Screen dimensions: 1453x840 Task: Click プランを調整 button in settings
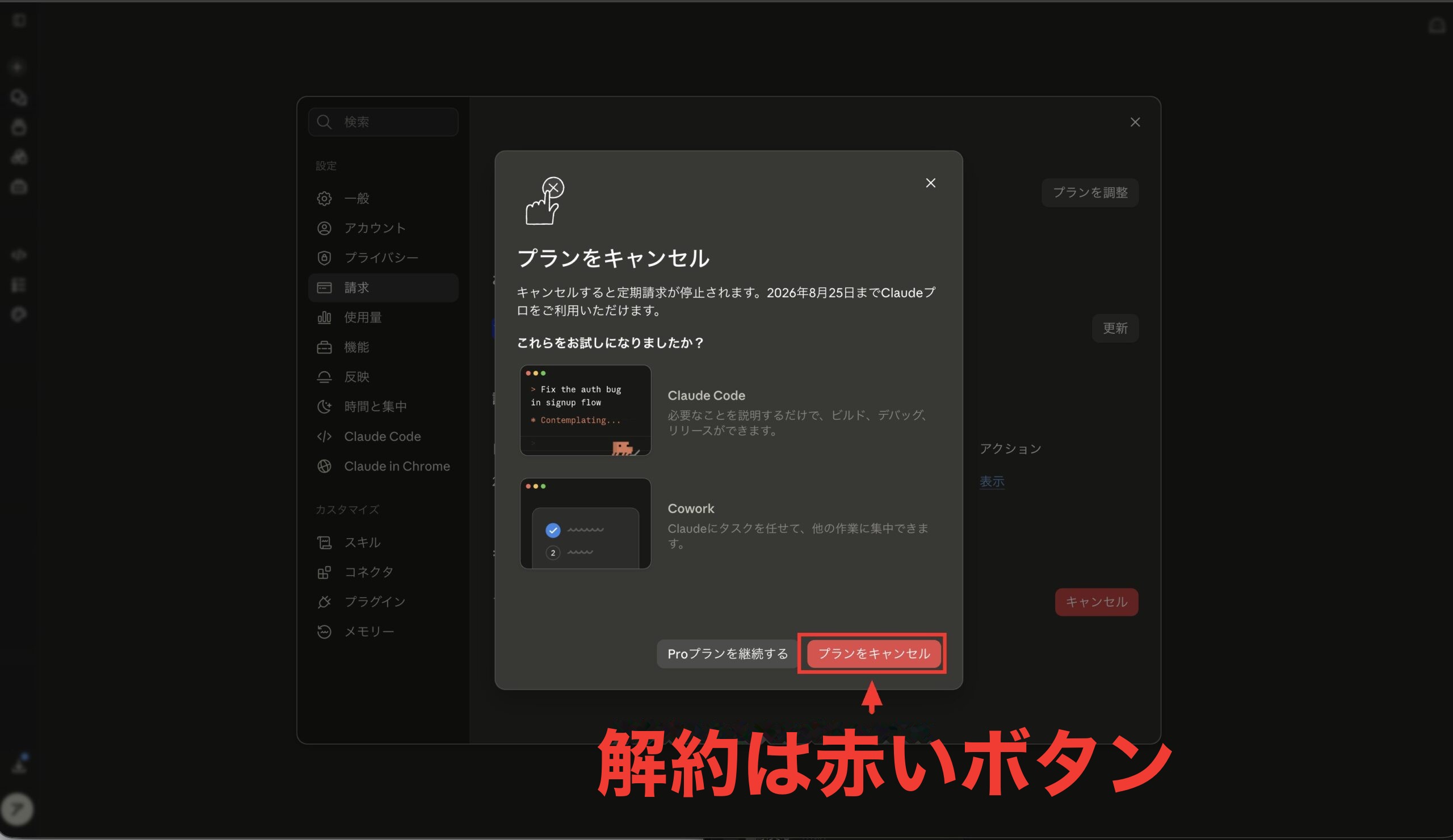coord(1090,192)
